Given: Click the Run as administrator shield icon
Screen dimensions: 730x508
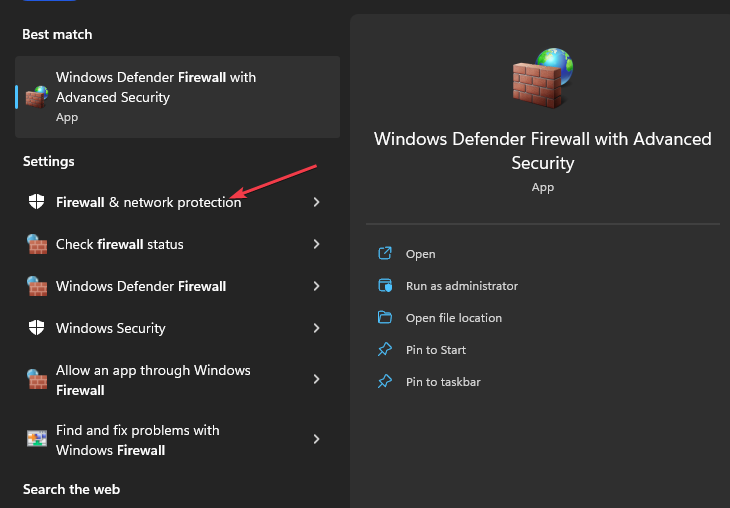Looking at the screenshot, I should pos(385,286).
